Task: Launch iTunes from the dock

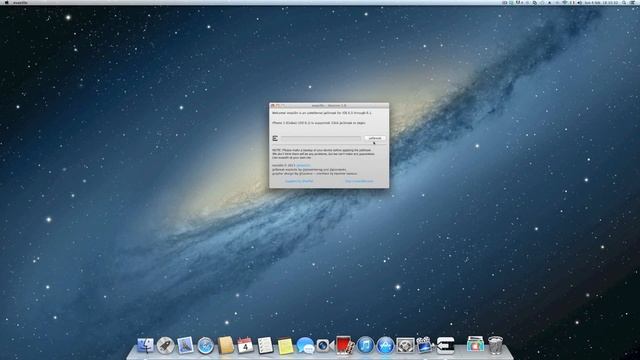Action: point(365,345)
